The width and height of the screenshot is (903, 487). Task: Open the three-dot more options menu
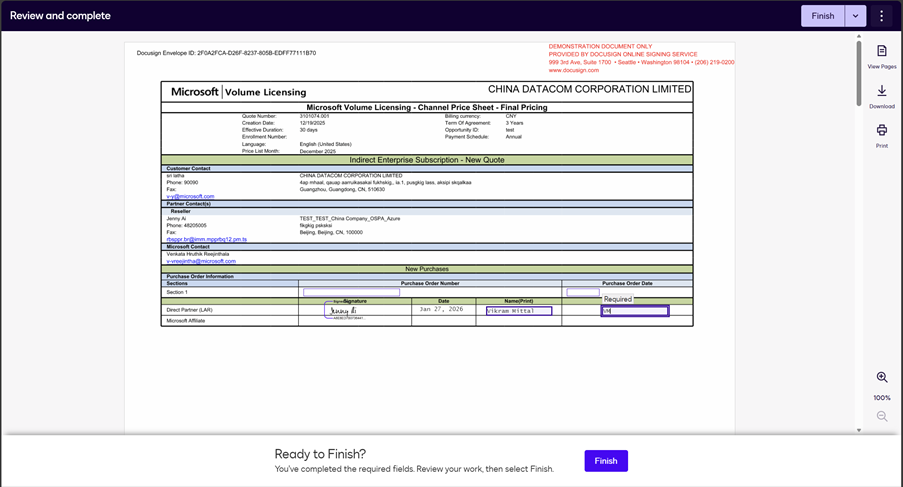(x=881, y=16)
